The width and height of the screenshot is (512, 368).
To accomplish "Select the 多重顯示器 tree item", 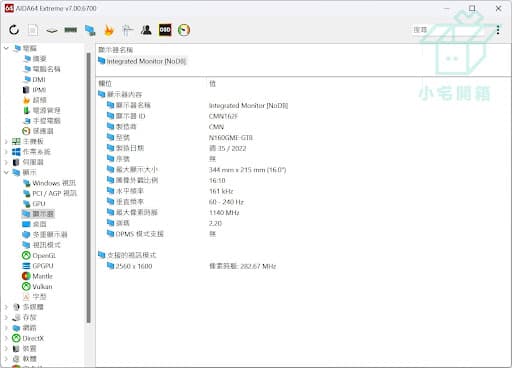I will point(45,235).
